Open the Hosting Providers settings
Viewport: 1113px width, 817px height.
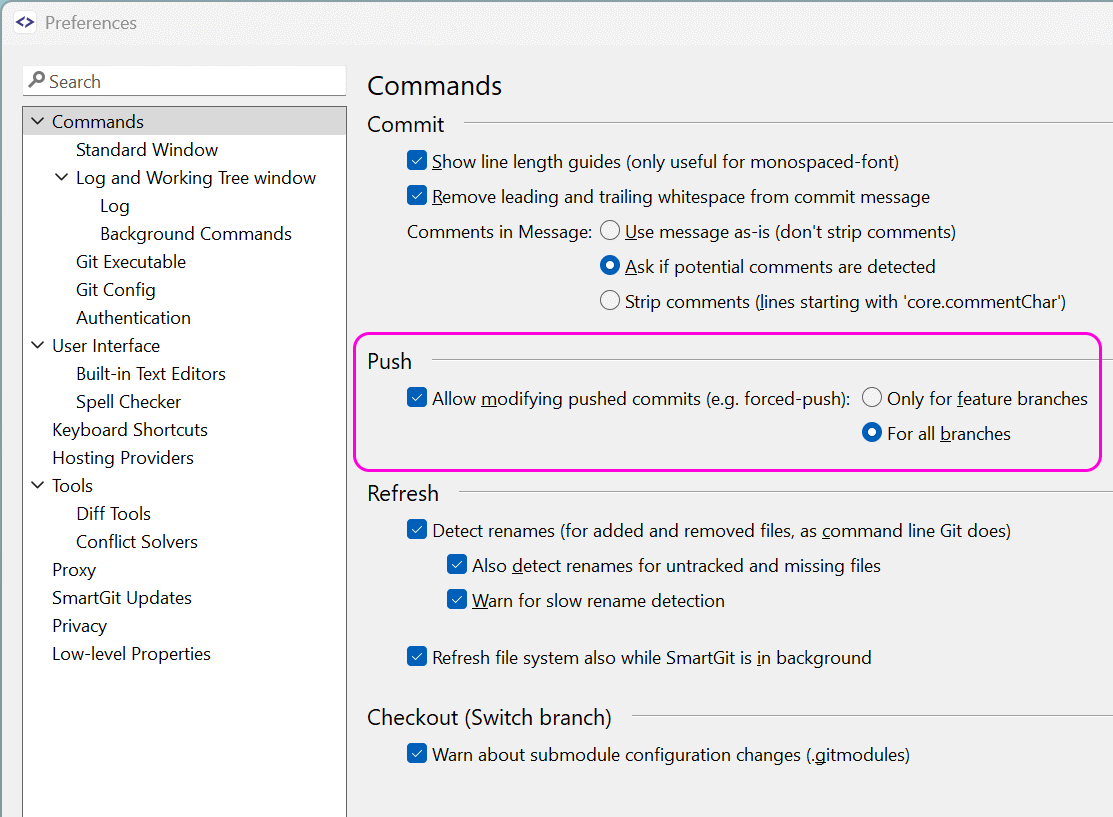click(x=122, y=457)
